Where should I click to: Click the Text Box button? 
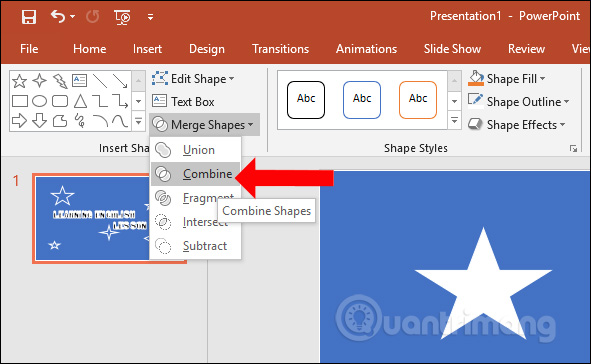(x=183, y=101)
